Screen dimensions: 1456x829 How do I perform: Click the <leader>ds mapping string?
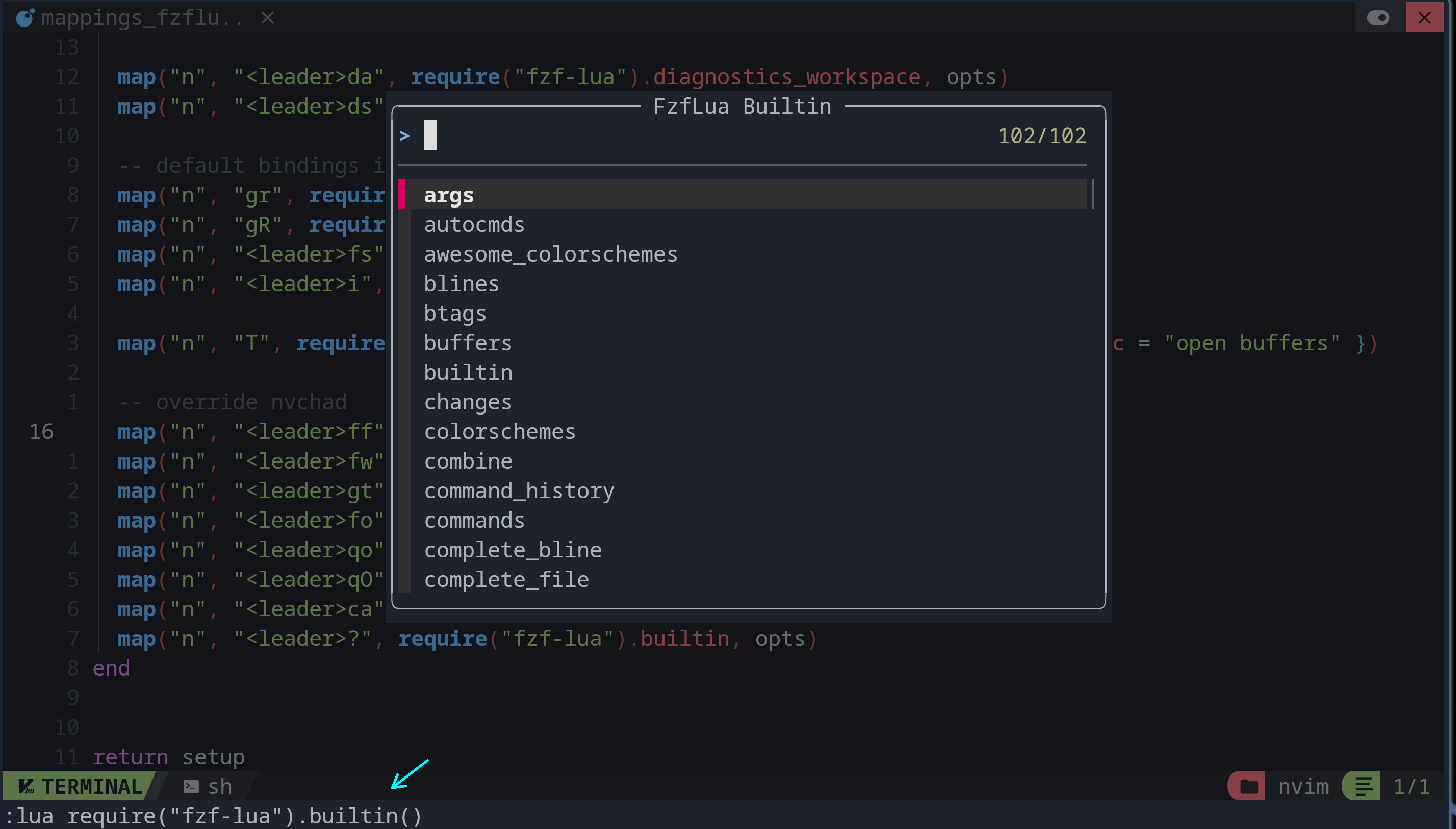tap(309, 107)
